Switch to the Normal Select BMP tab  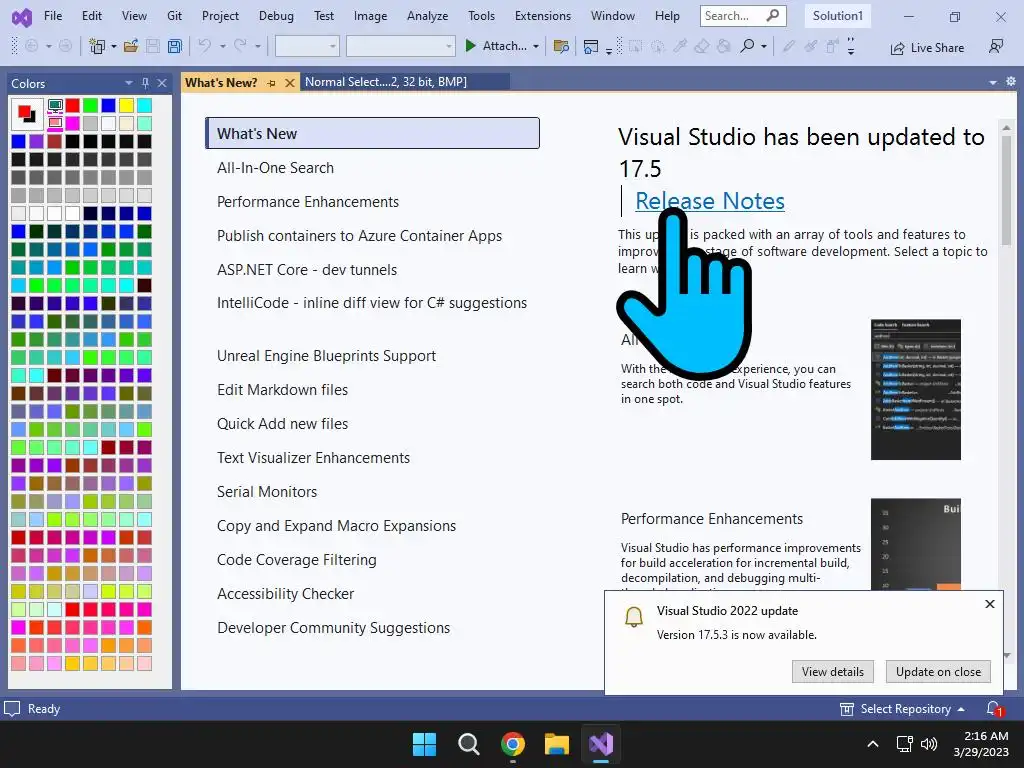pos(404,82)
